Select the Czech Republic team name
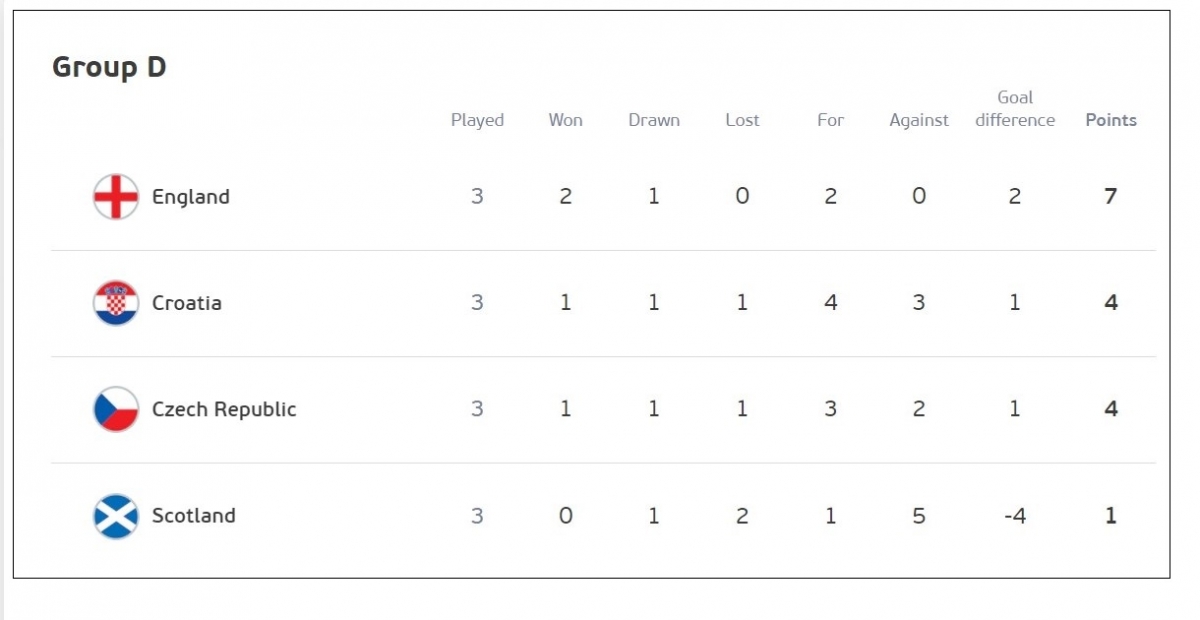The height and width of the screenshot is (620, 1200). click(x=224, y=410)
